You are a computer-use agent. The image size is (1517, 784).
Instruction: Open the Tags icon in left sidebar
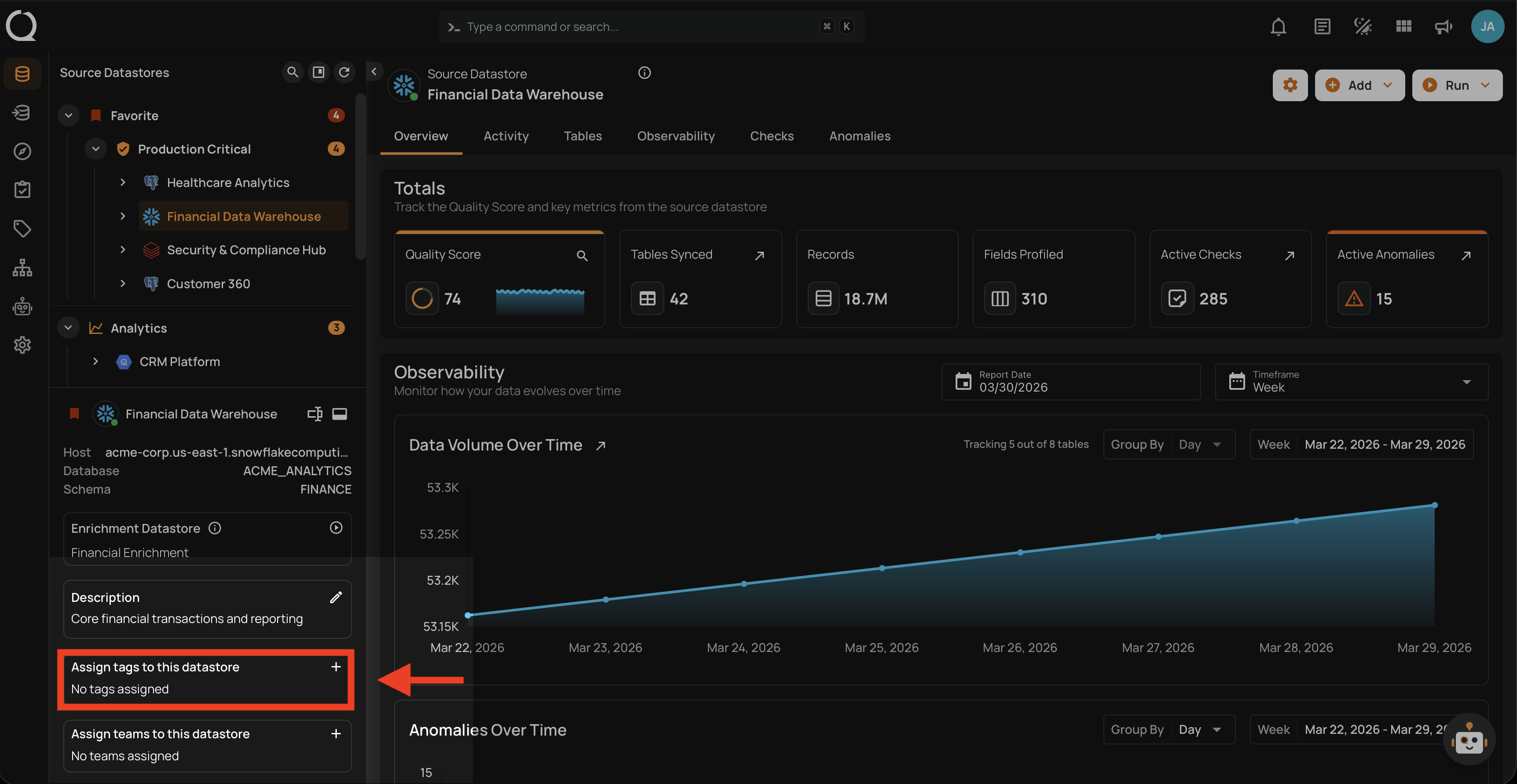(22, 228)
